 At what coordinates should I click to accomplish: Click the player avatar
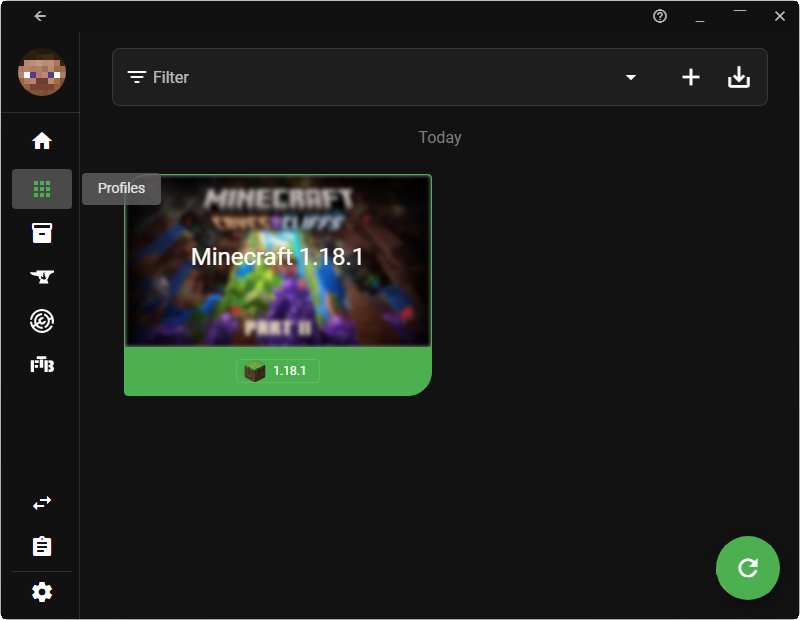click(x=41, y=73)
